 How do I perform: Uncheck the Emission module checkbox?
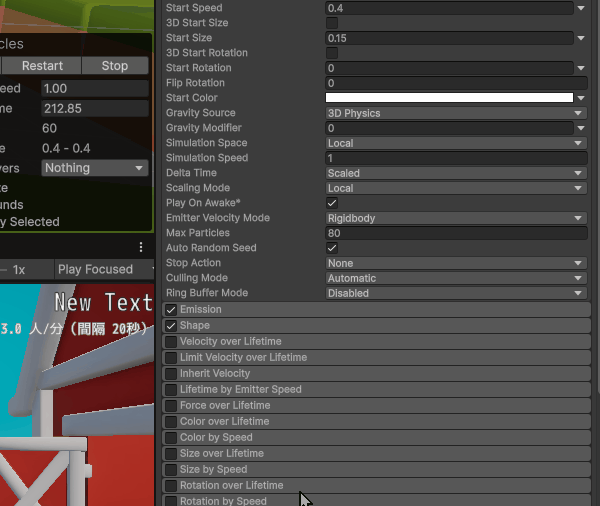pyautogui.click(x=171, y=310)
